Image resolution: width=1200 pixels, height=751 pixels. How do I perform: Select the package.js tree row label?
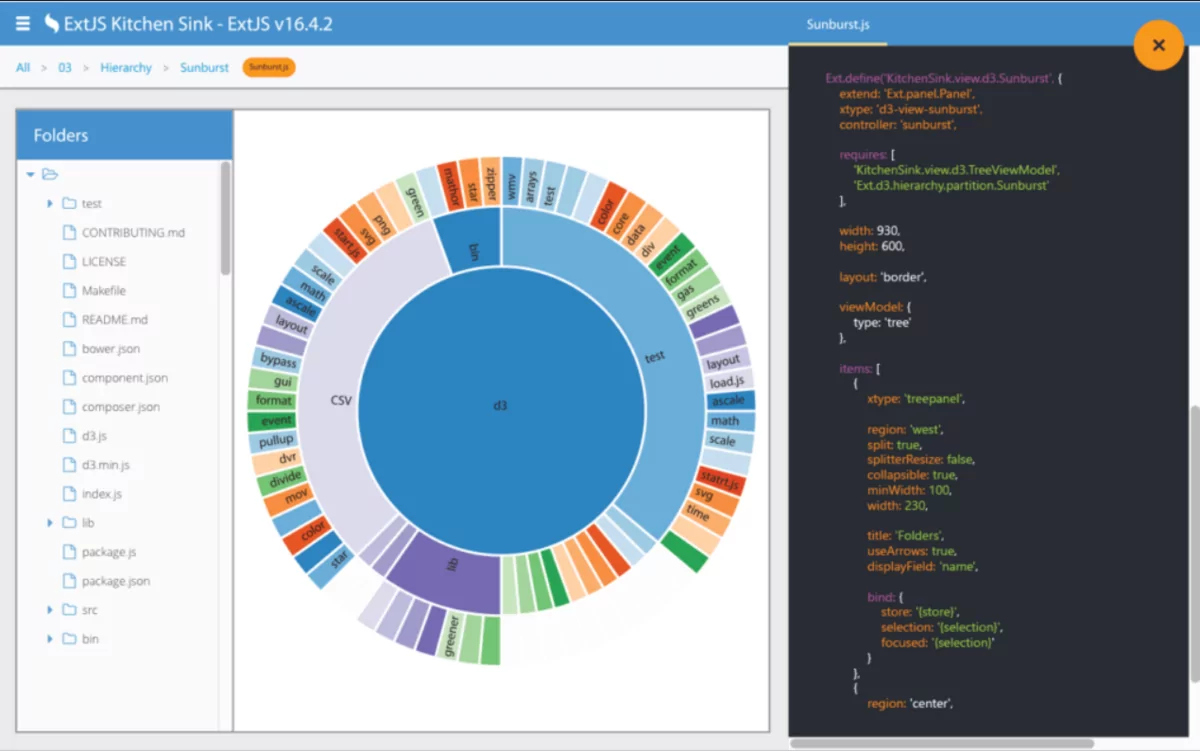coord(109,552)
